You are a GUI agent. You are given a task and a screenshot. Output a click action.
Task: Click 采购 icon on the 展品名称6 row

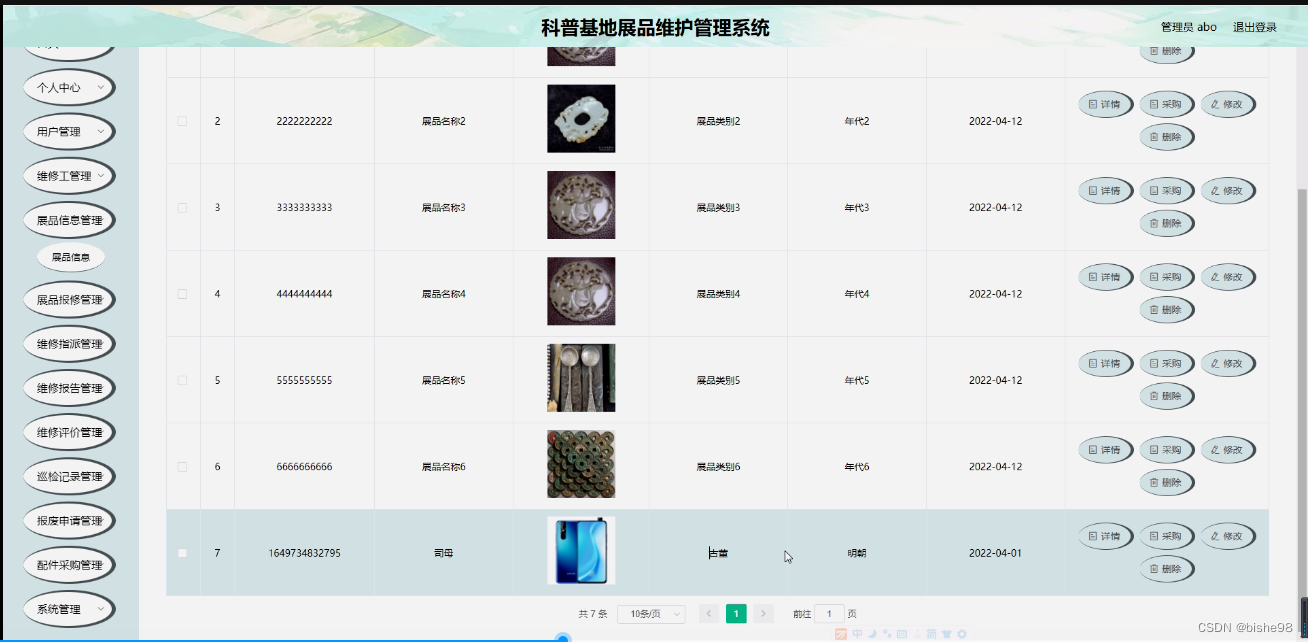[1166, 449]
